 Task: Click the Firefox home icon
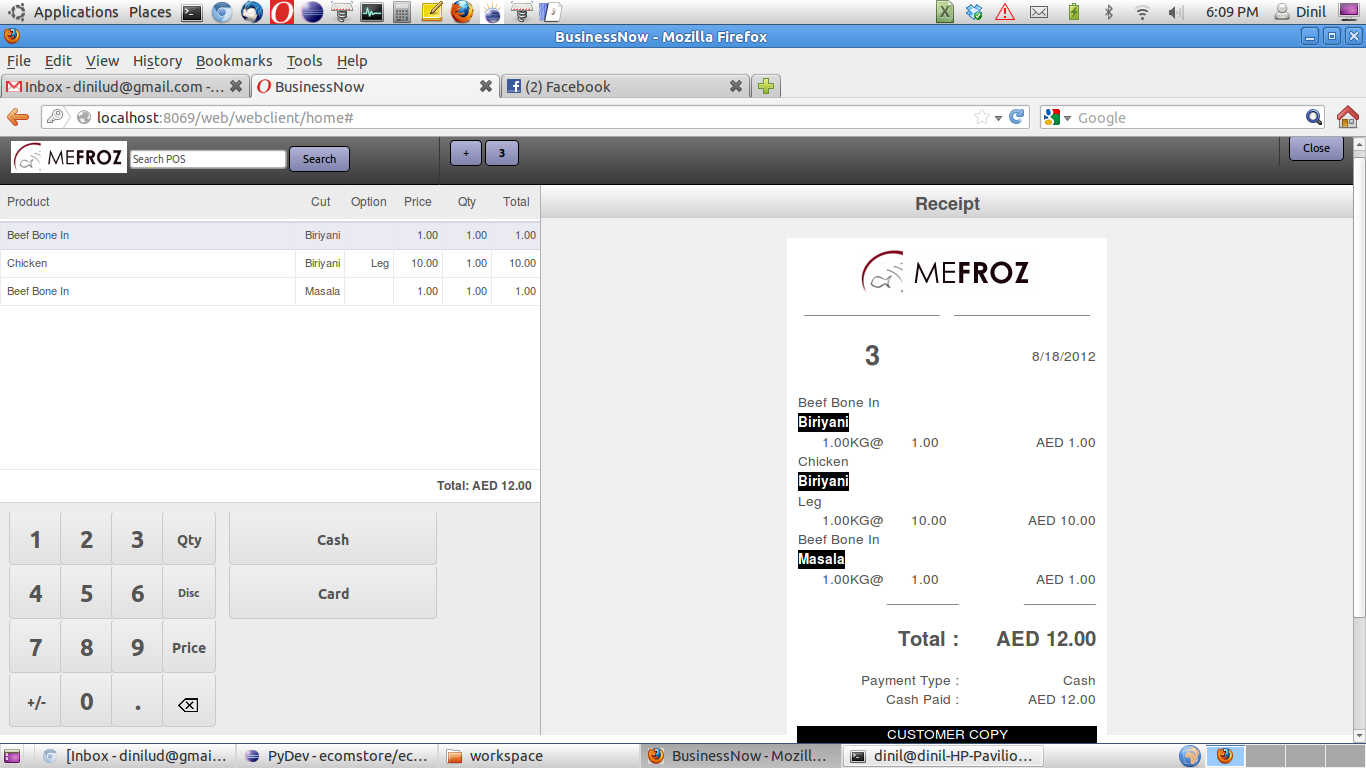[1347, 117]
